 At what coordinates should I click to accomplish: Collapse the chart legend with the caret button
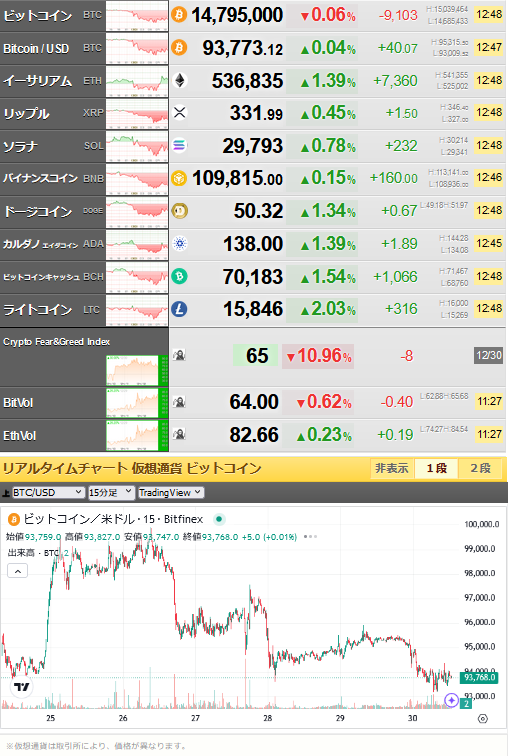pyautogui.click(x=17, y=571)
